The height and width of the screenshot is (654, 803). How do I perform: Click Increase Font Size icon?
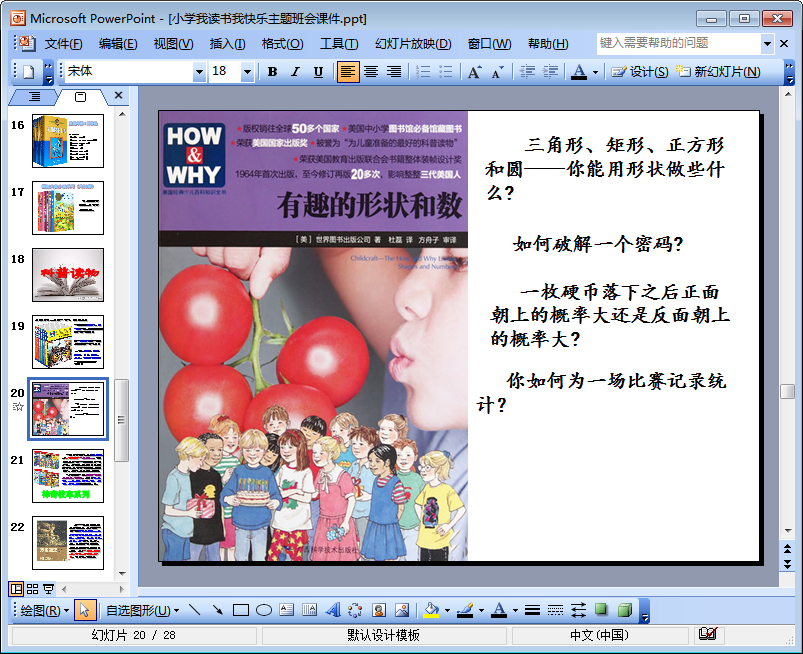474,72
